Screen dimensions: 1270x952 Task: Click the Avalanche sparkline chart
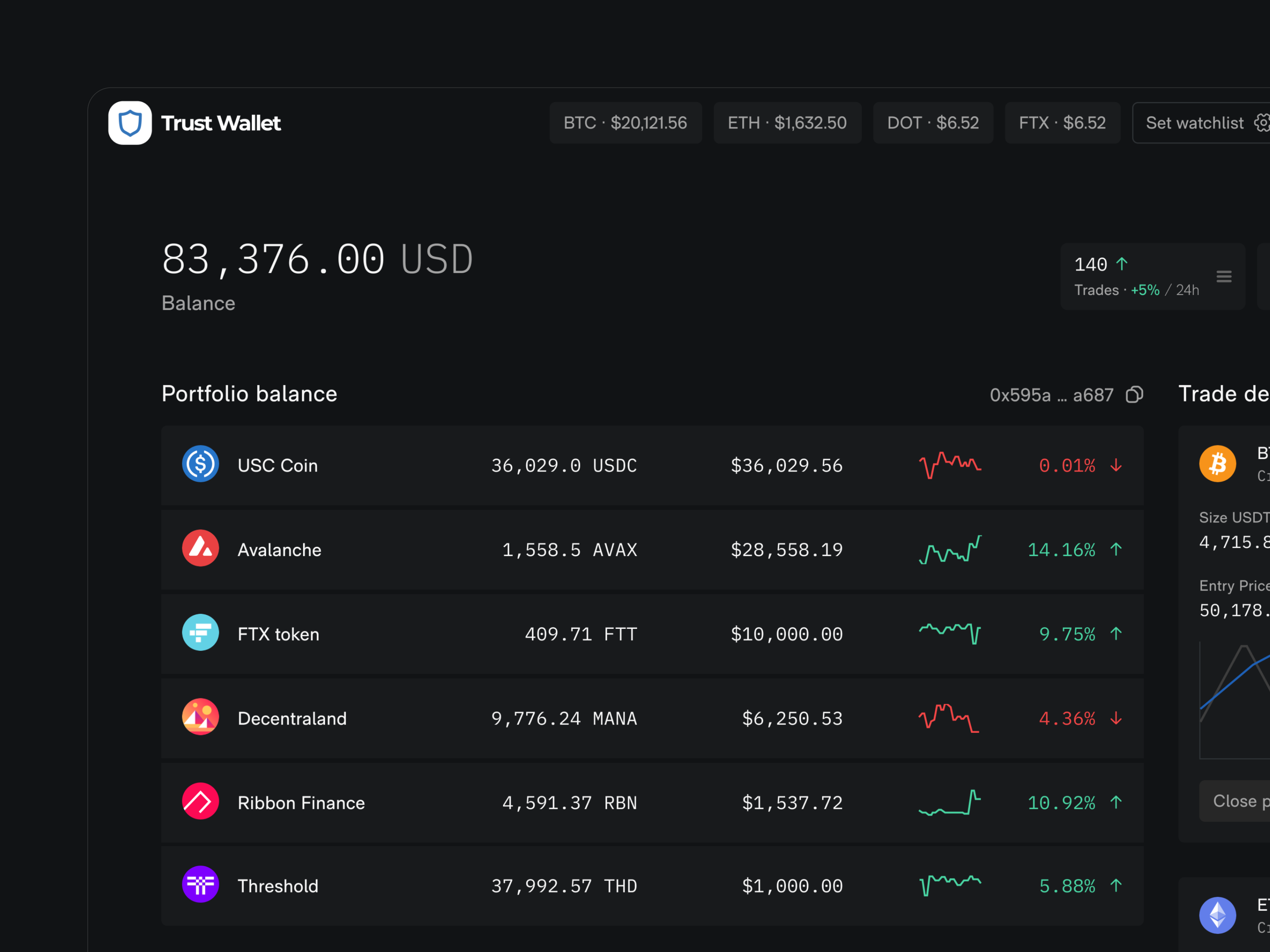[950, 549]
